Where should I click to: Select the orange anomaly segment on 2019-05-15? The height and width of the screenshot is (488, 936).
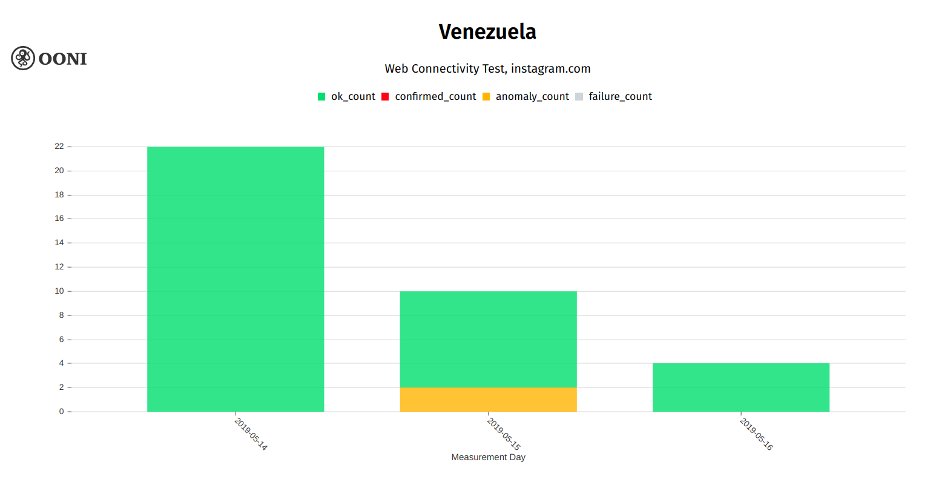point(488,399)
